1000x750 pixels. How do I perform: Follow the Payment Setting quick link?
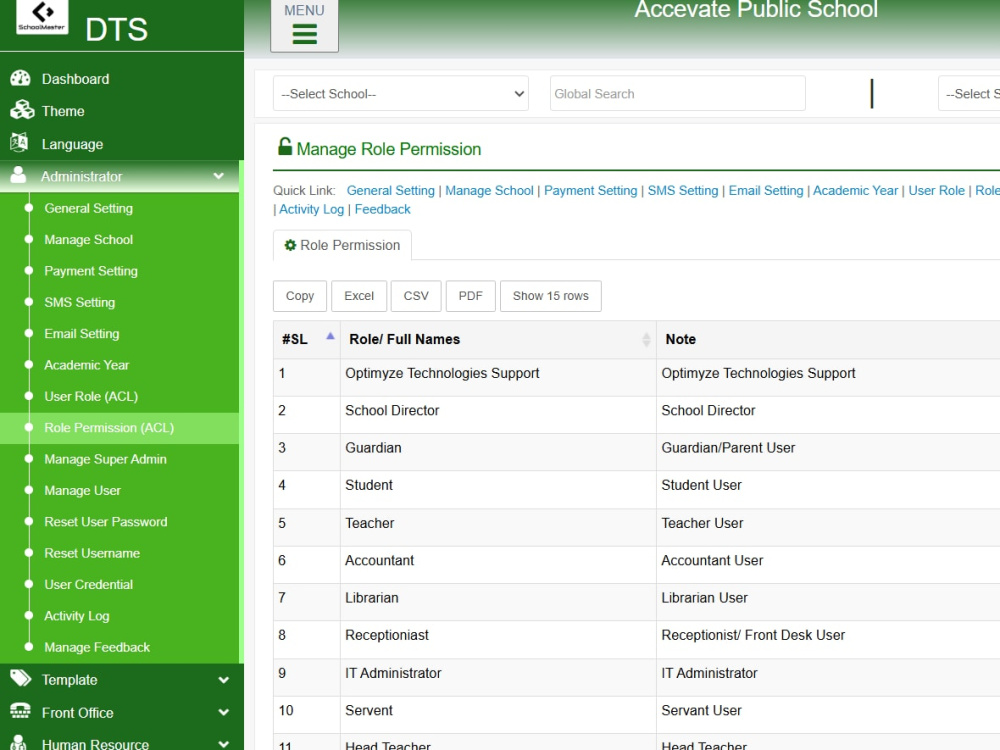click(591, 191)
